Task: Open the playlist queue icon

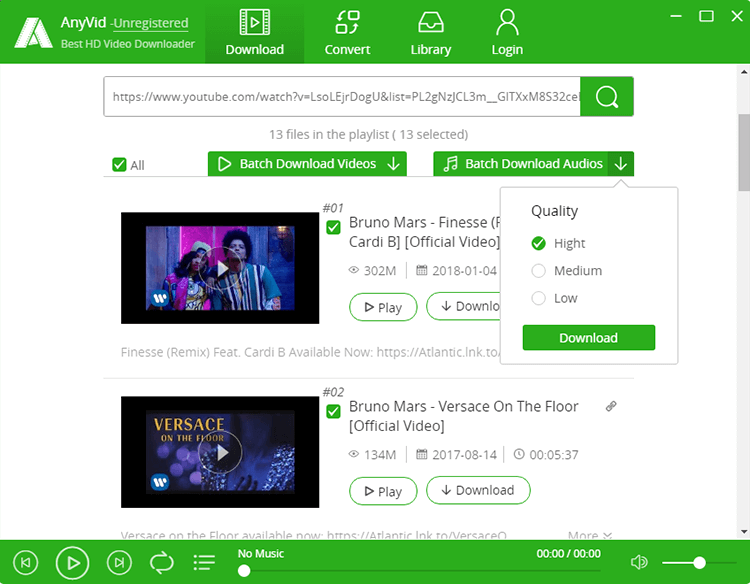Action: coord(204,562)
